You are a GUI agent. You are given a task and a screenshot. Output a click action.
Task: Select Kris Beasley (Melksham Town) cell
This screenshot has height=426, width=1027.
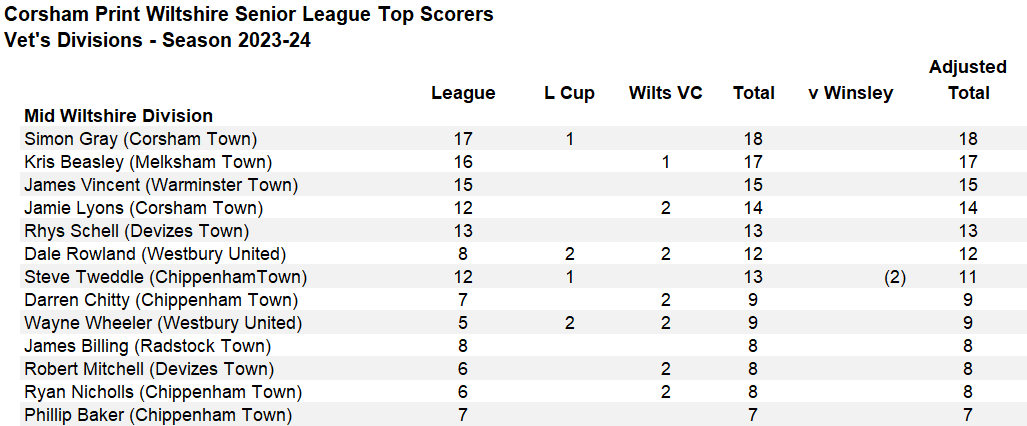pos(147,162)
